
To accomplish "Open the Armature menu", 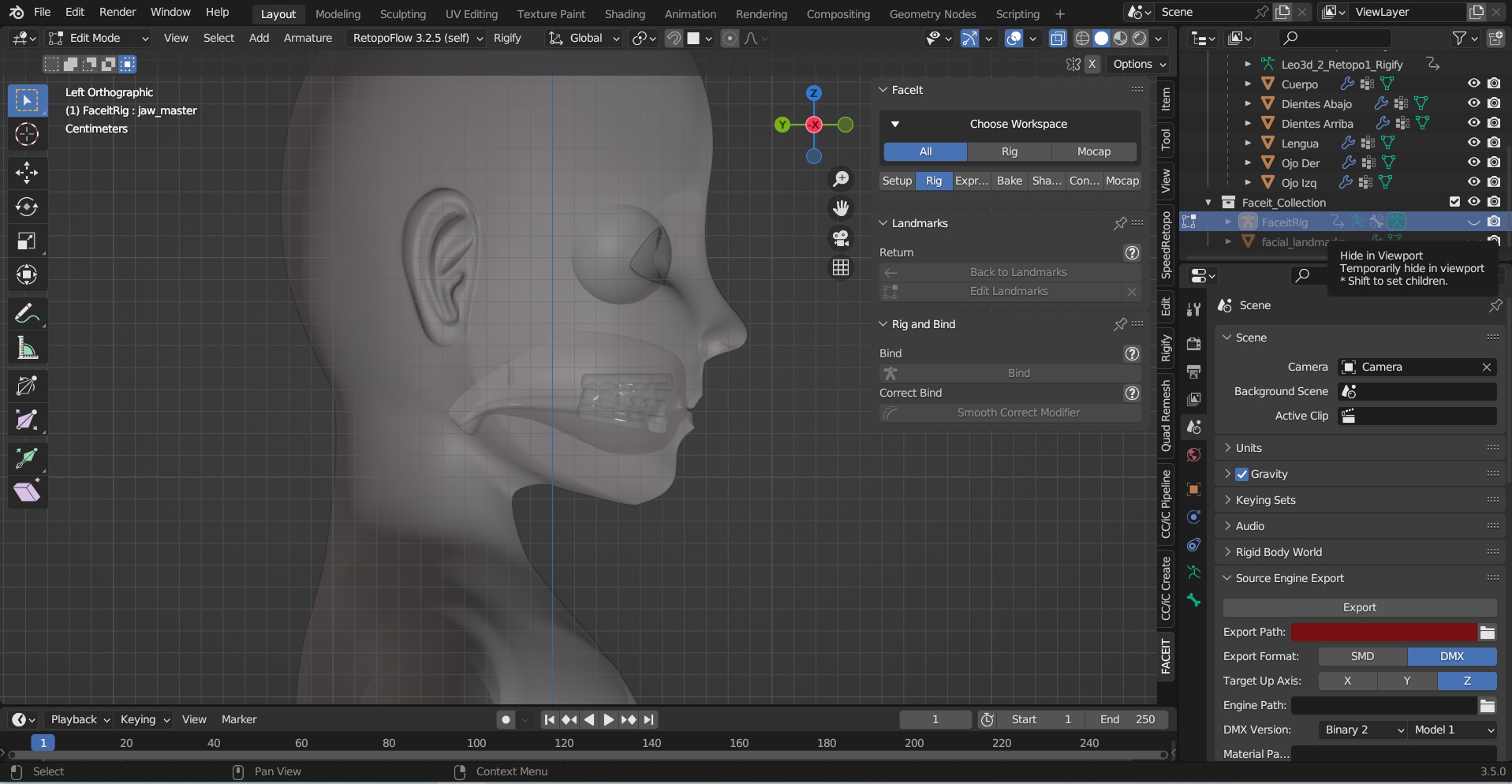I will click(308, 38).
